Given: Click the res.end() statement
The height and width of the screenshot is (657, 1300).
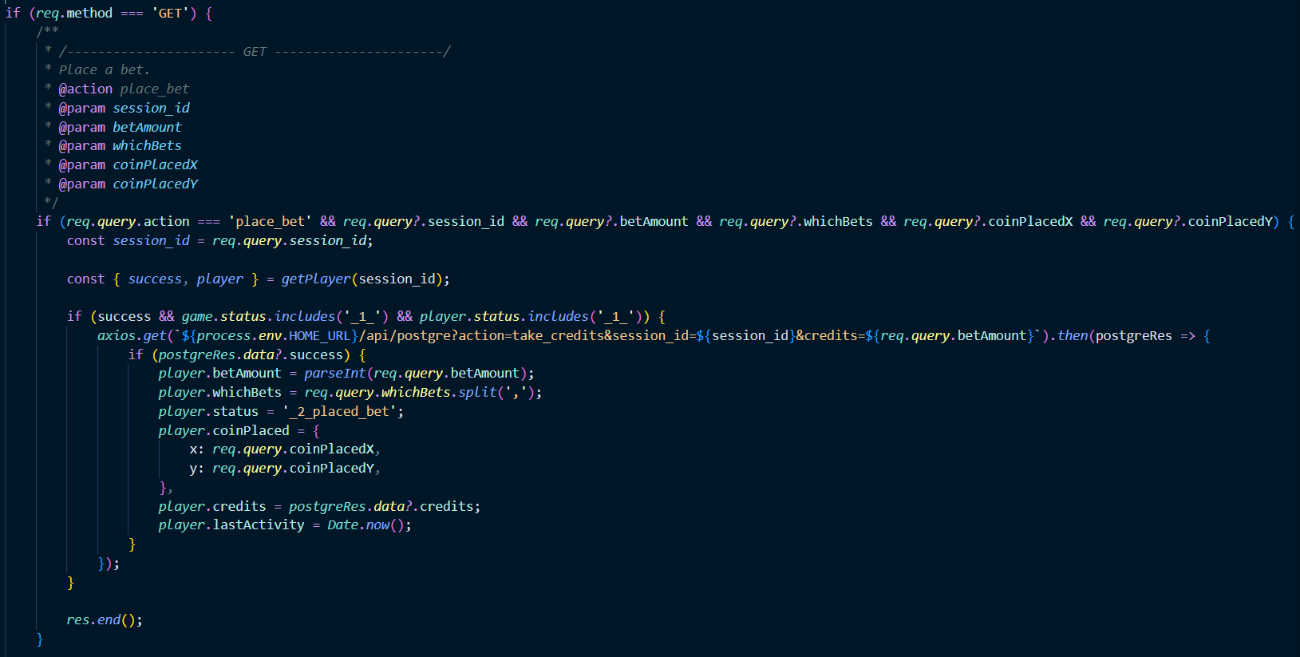Looking at the screenshot, I should pos(104,619).
